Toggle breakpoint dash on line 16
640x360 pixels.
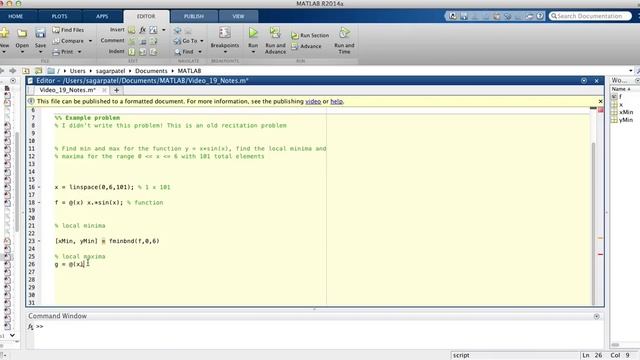pos(39,187)
